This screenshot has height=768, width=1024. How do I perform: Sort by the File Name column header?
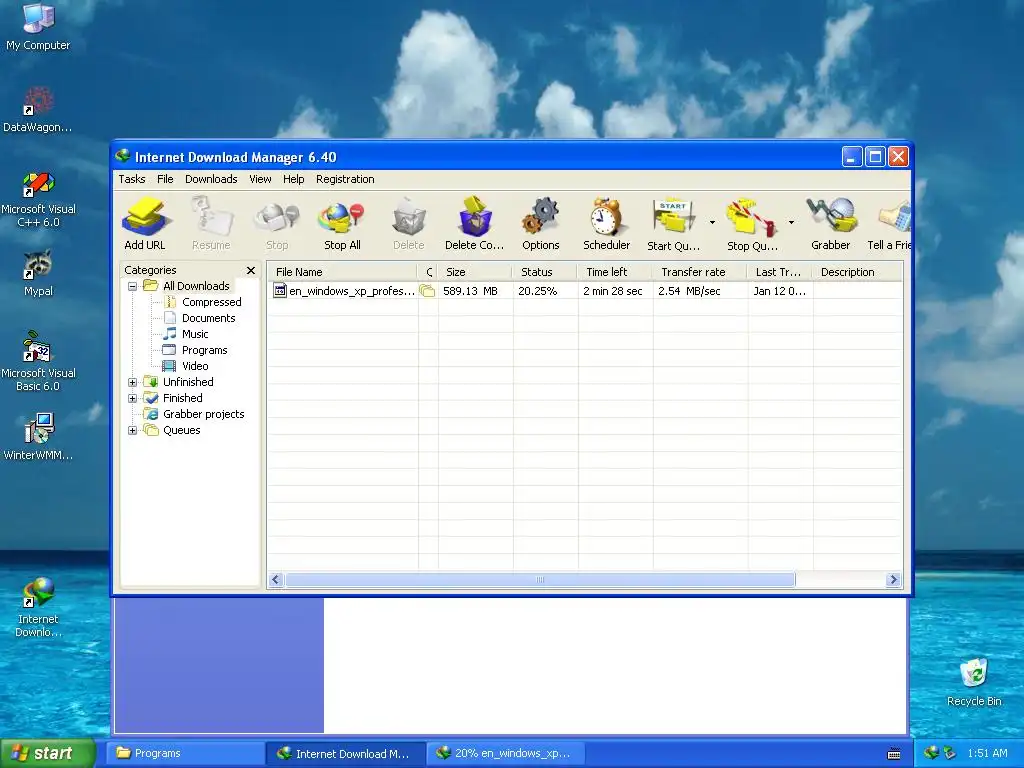click(342, 272)
